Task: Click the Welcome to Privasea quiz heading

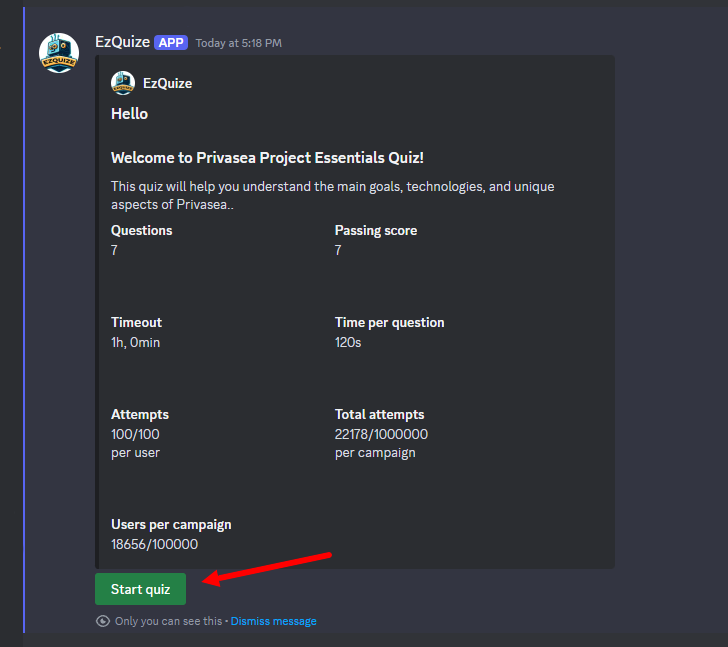Action: (267, 158)
